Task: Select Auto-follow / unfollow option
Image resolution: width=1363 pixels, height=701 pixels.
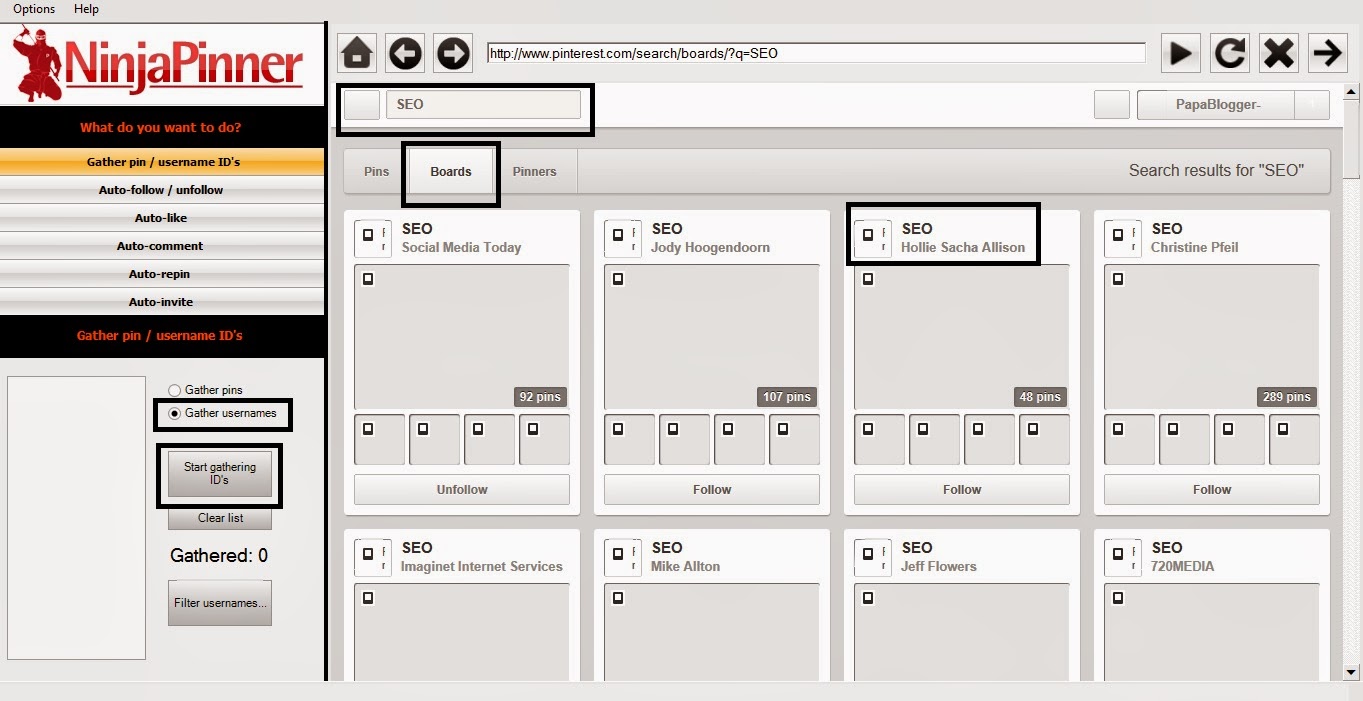Action: (x=162, y=190)
